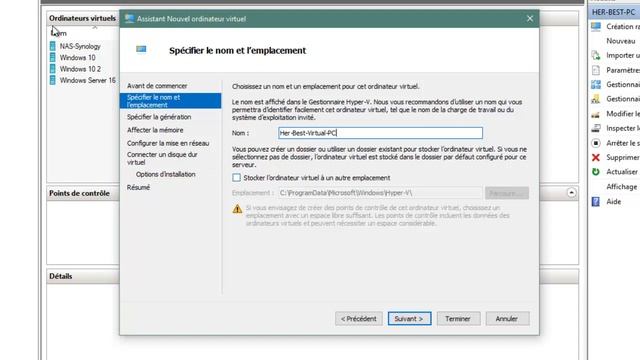Go to Spécifier la génération step
640x360 pixels.
(159, 117)
